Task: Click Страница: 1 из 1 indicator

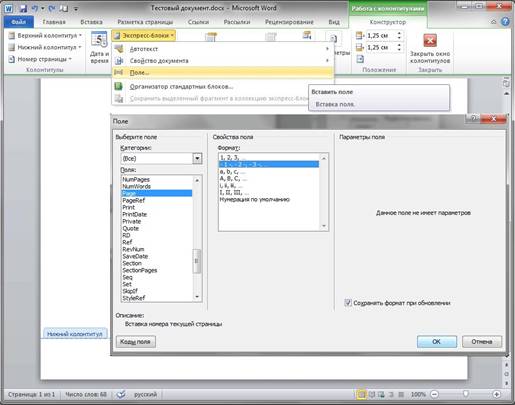Action: (x=31, y=394)
